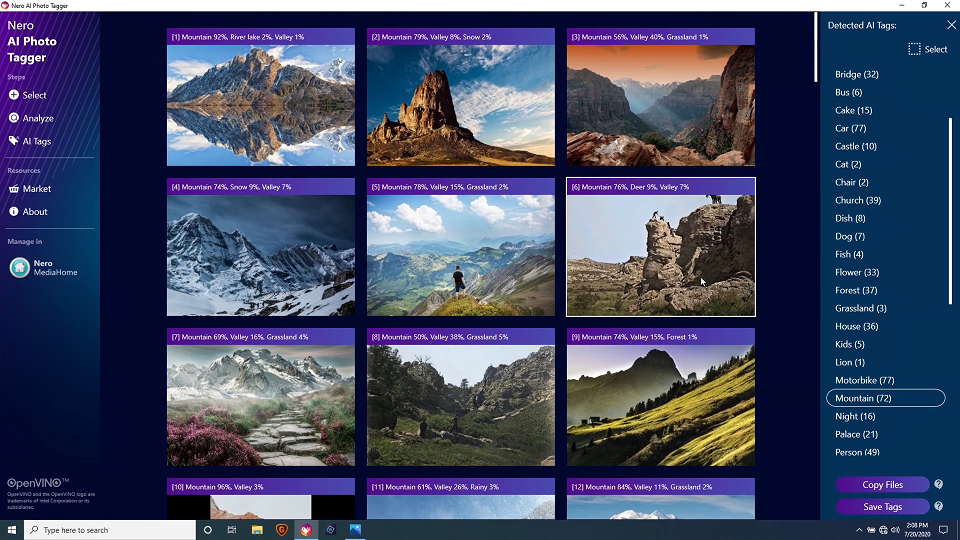This screenshot has height=540, width=960.
Task: Click the Windows taskbar search box
Action: (110, 530)
